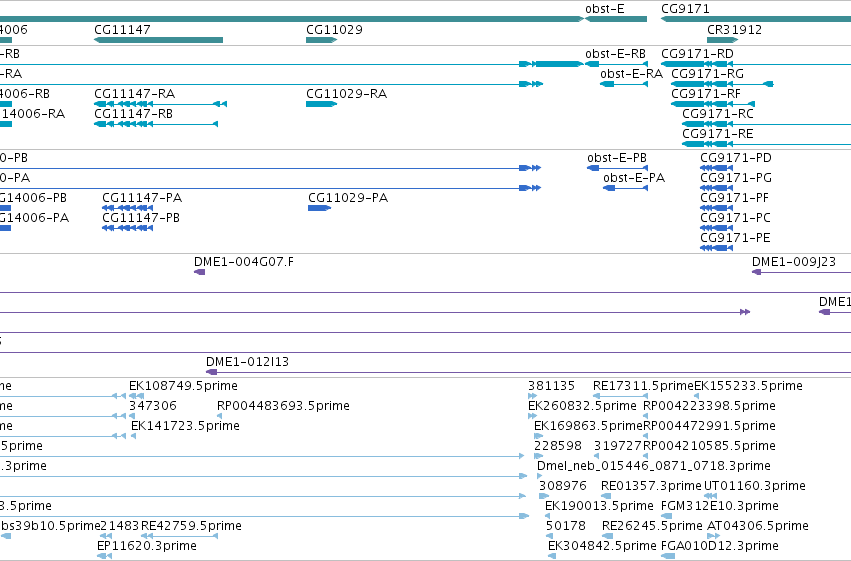Select transcript CG9171-RF
Image resolution: width=851 pixels, height=561 pixels.
point(706,94)
